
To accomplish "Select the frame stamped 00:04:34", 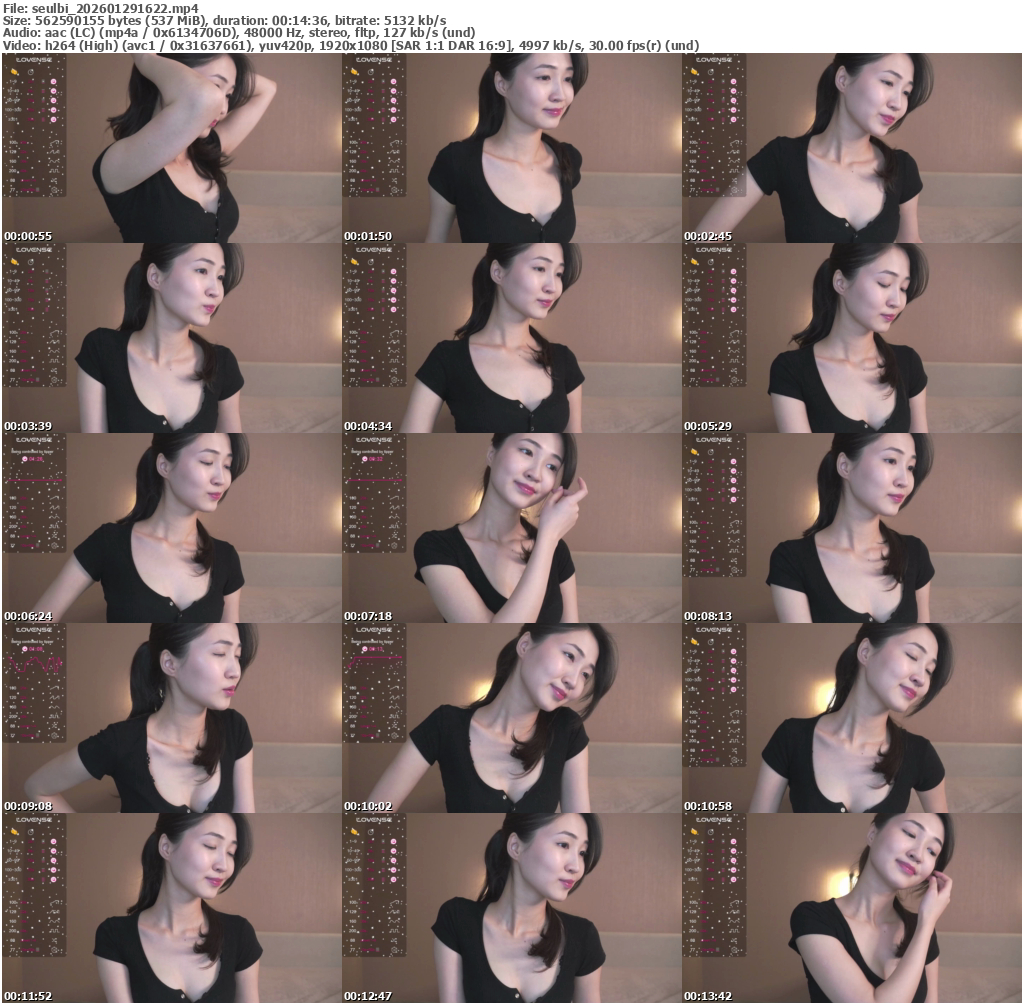I will point(511,338).
